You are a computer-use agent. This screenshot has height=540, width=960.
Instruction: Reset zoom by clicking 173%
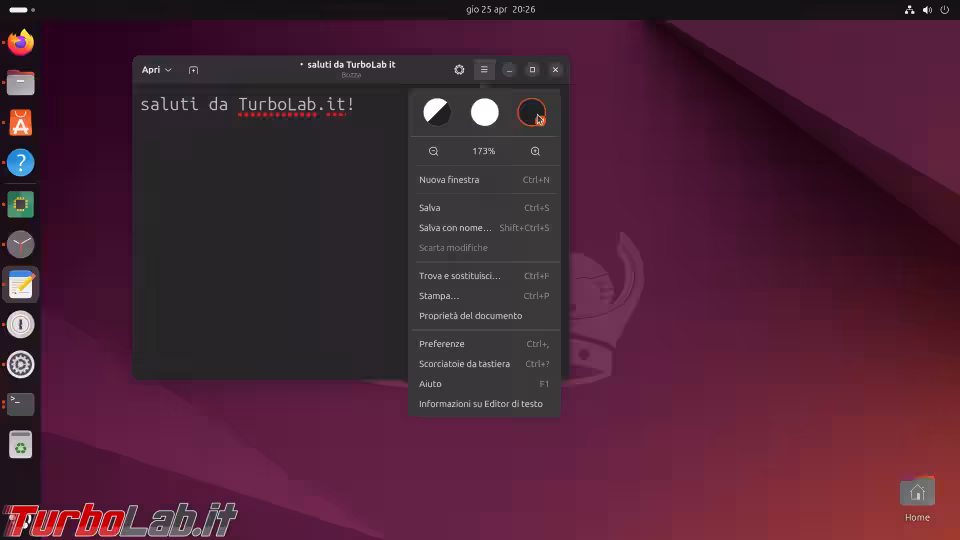pos(484,151)
